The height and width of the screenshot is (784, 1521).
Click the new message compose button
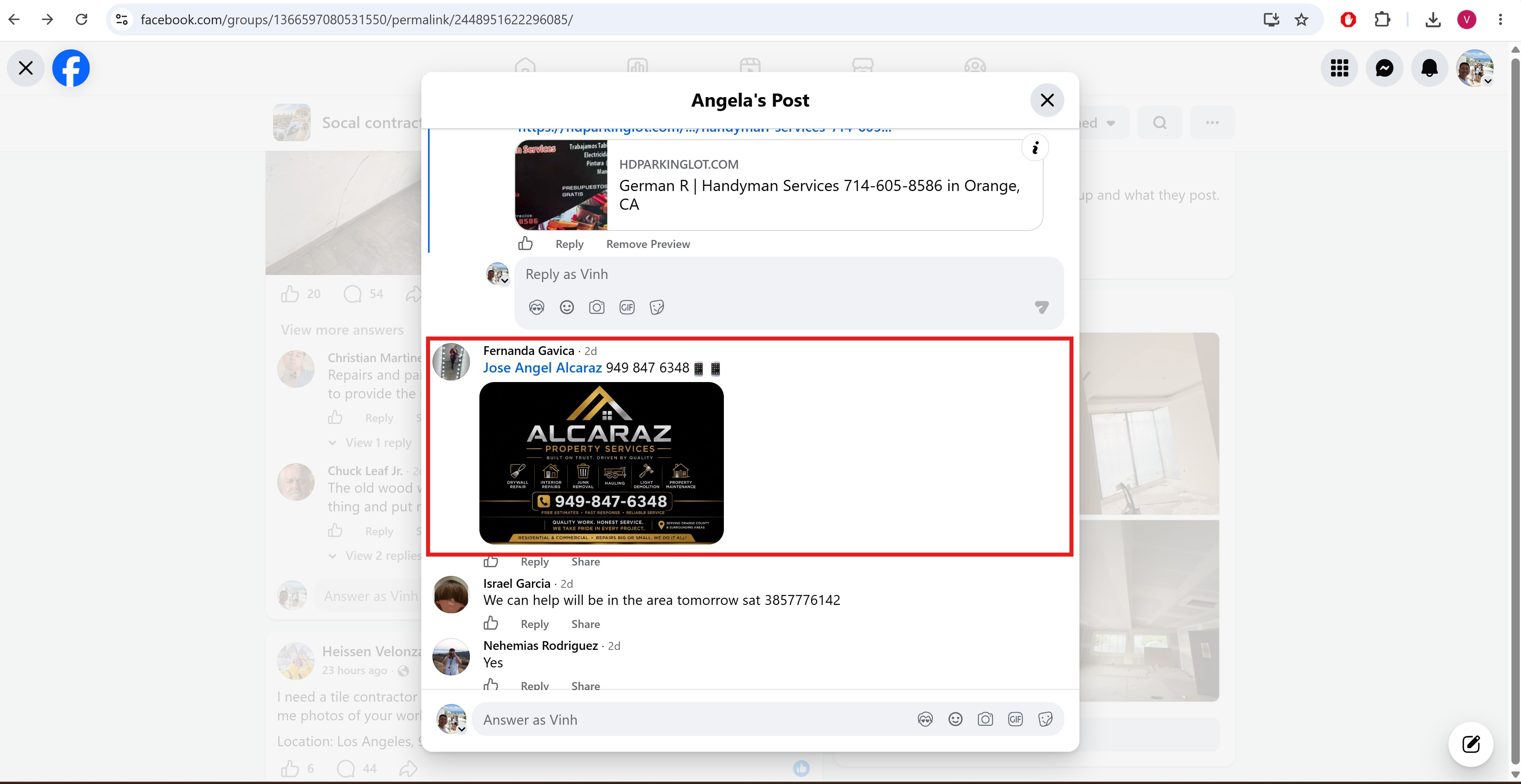[x=1470, y=744]
